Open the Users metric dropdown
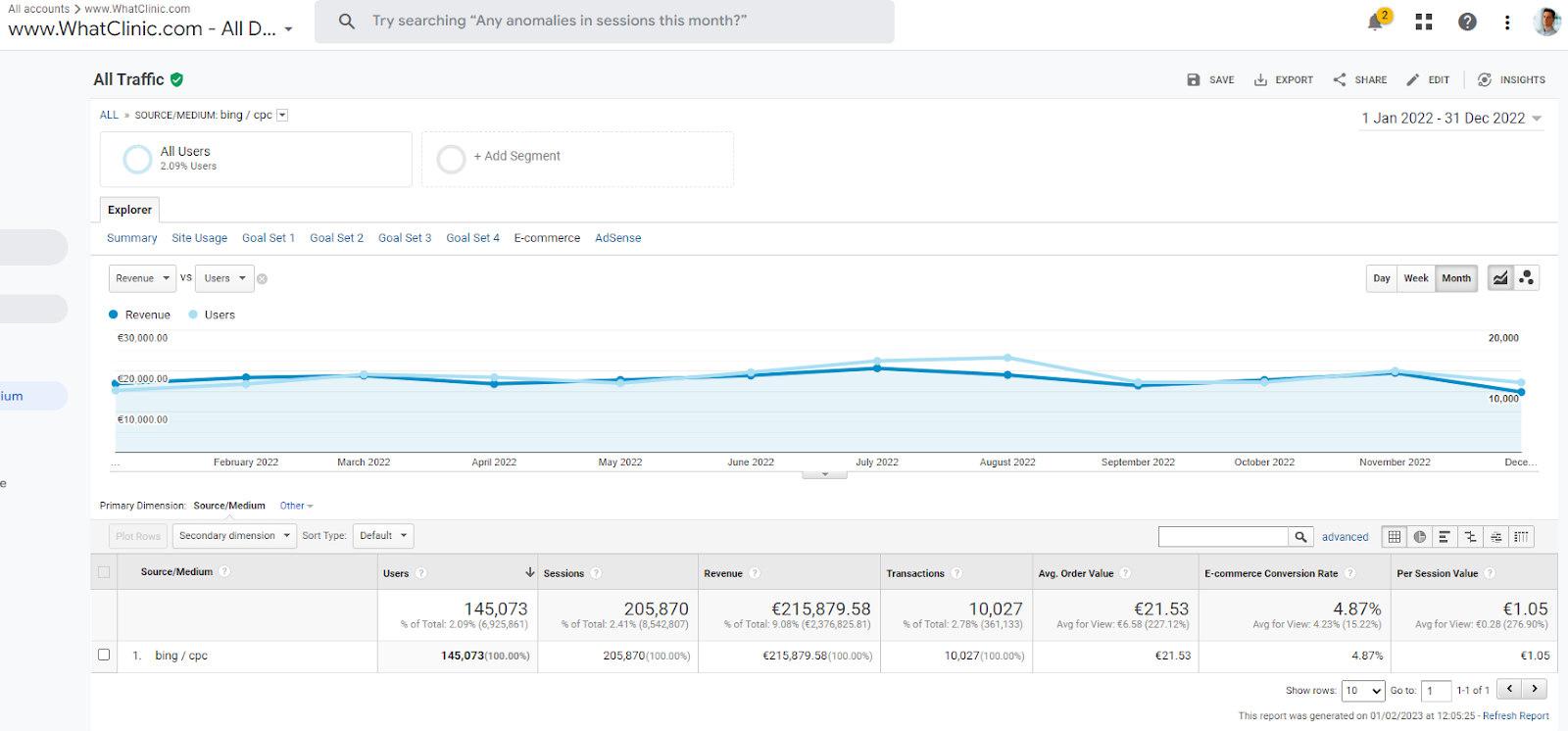 (224, 278)
